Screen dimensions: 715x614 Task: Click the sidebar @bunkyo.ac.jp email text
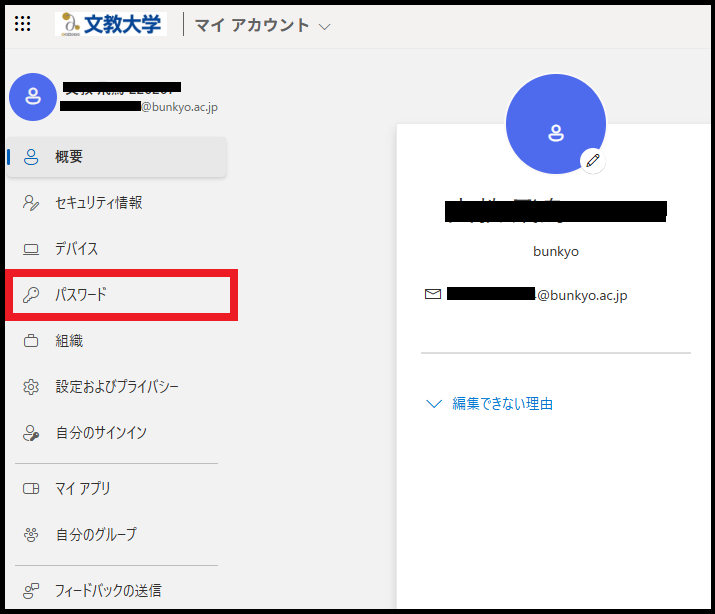[x=179, y=107]
